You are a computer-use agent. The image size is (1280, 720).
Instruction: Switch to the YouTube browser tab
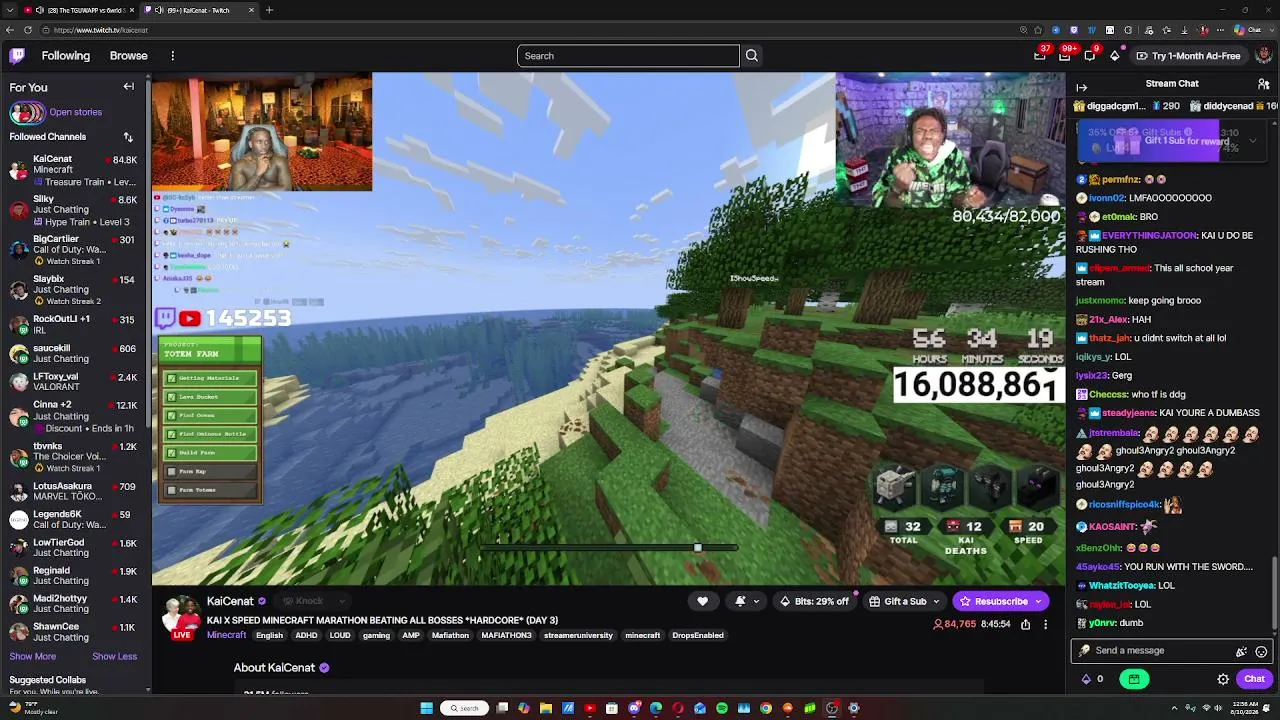click(78, 10)
